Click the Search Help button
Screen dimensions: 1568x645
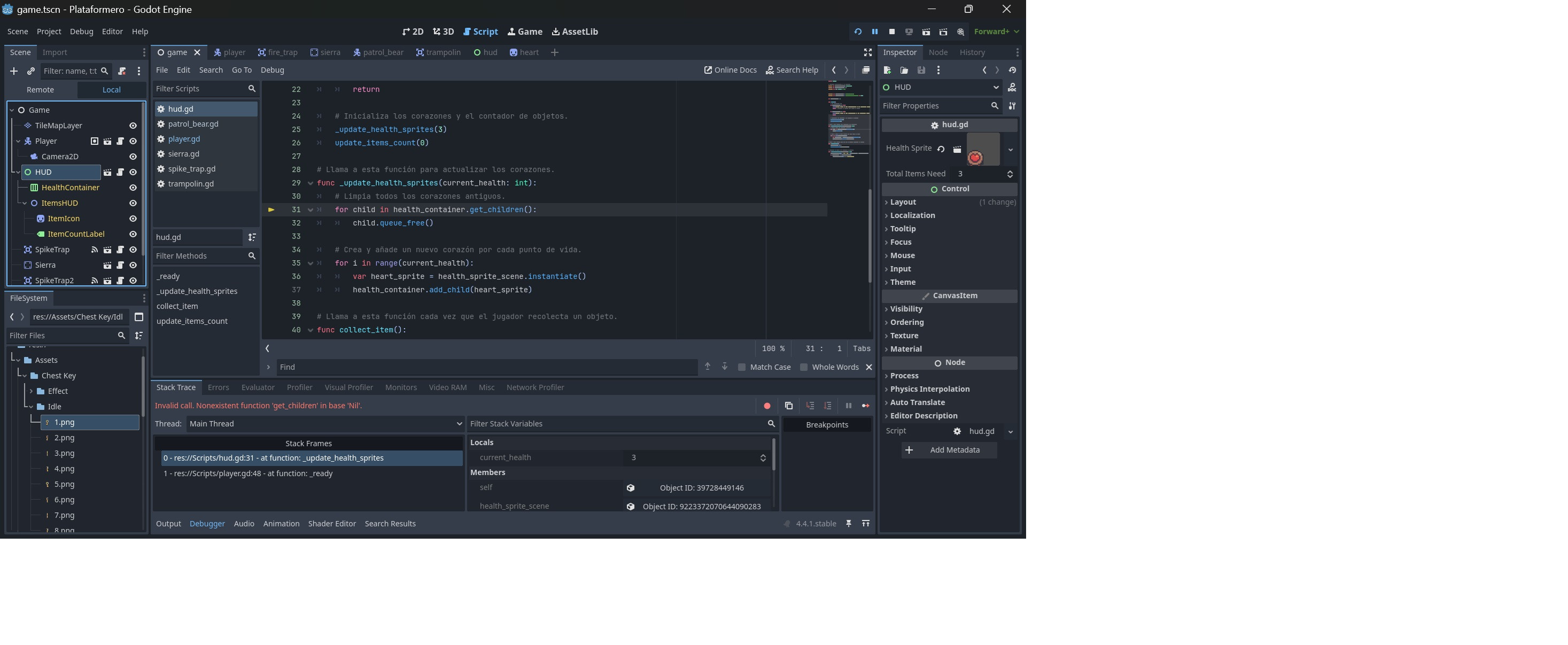(791, 70)
